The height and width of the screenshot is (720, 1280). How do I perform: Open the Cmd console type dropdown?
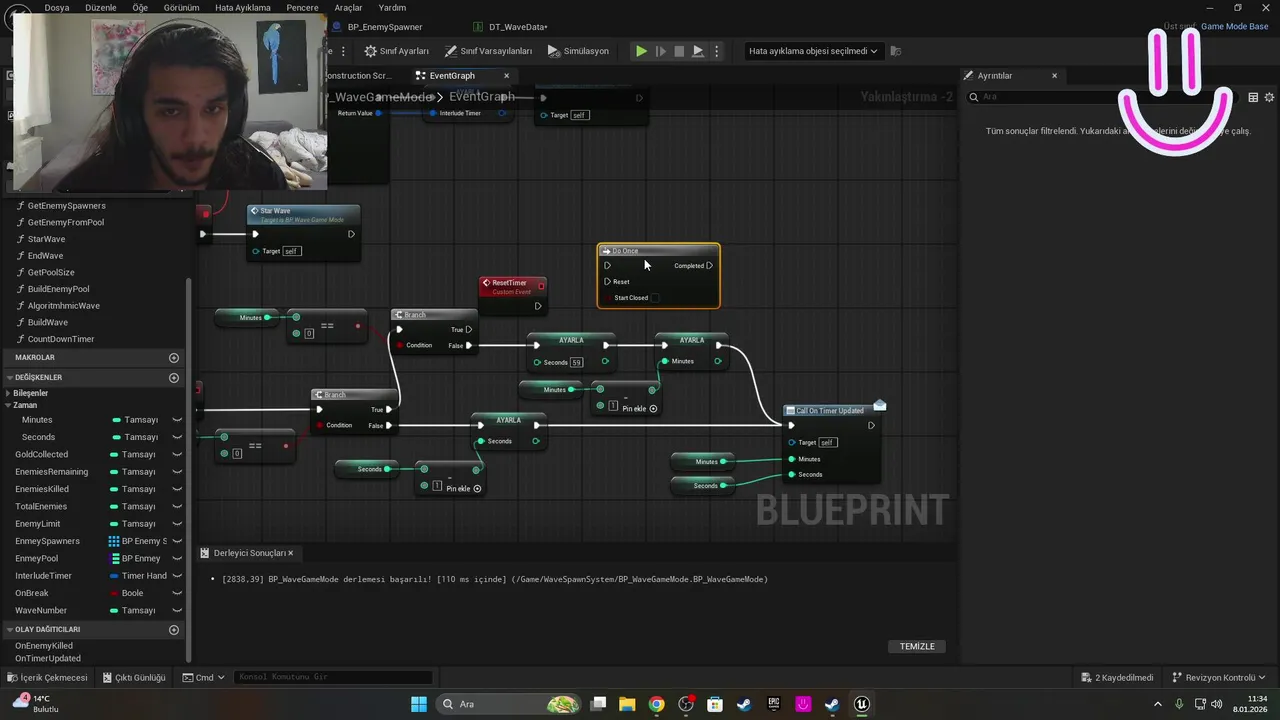(204, 677)
